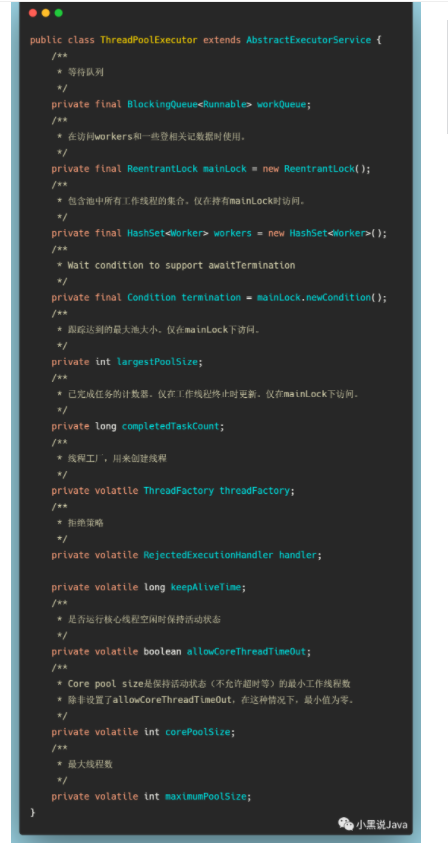Click the corePoolSize field
Image resolution: width=448 pixels, height=853 pixels.
click(x=197, y=732)
